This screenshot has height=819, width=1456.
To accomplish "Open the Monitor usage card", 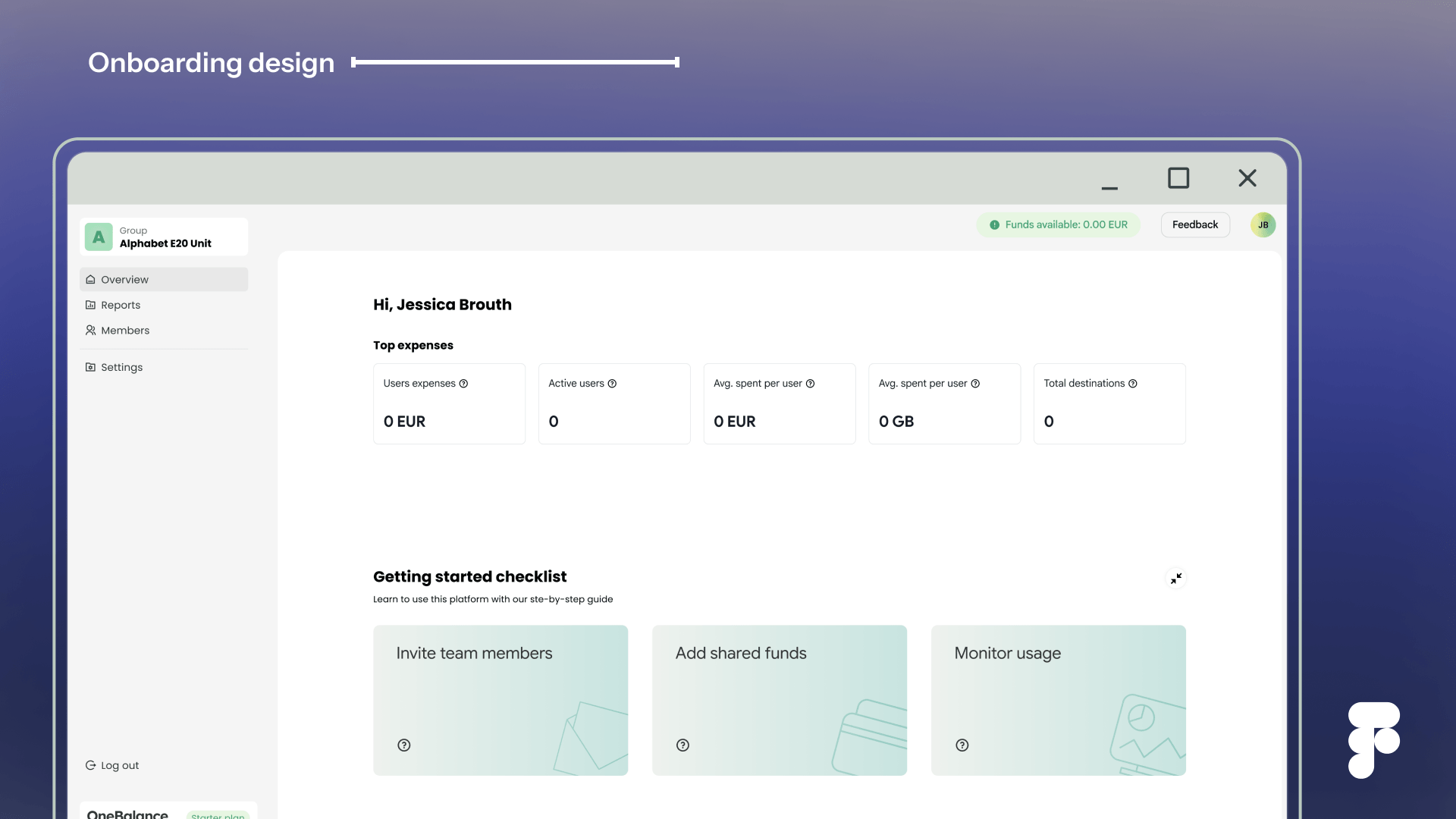I will (1059, 700).
